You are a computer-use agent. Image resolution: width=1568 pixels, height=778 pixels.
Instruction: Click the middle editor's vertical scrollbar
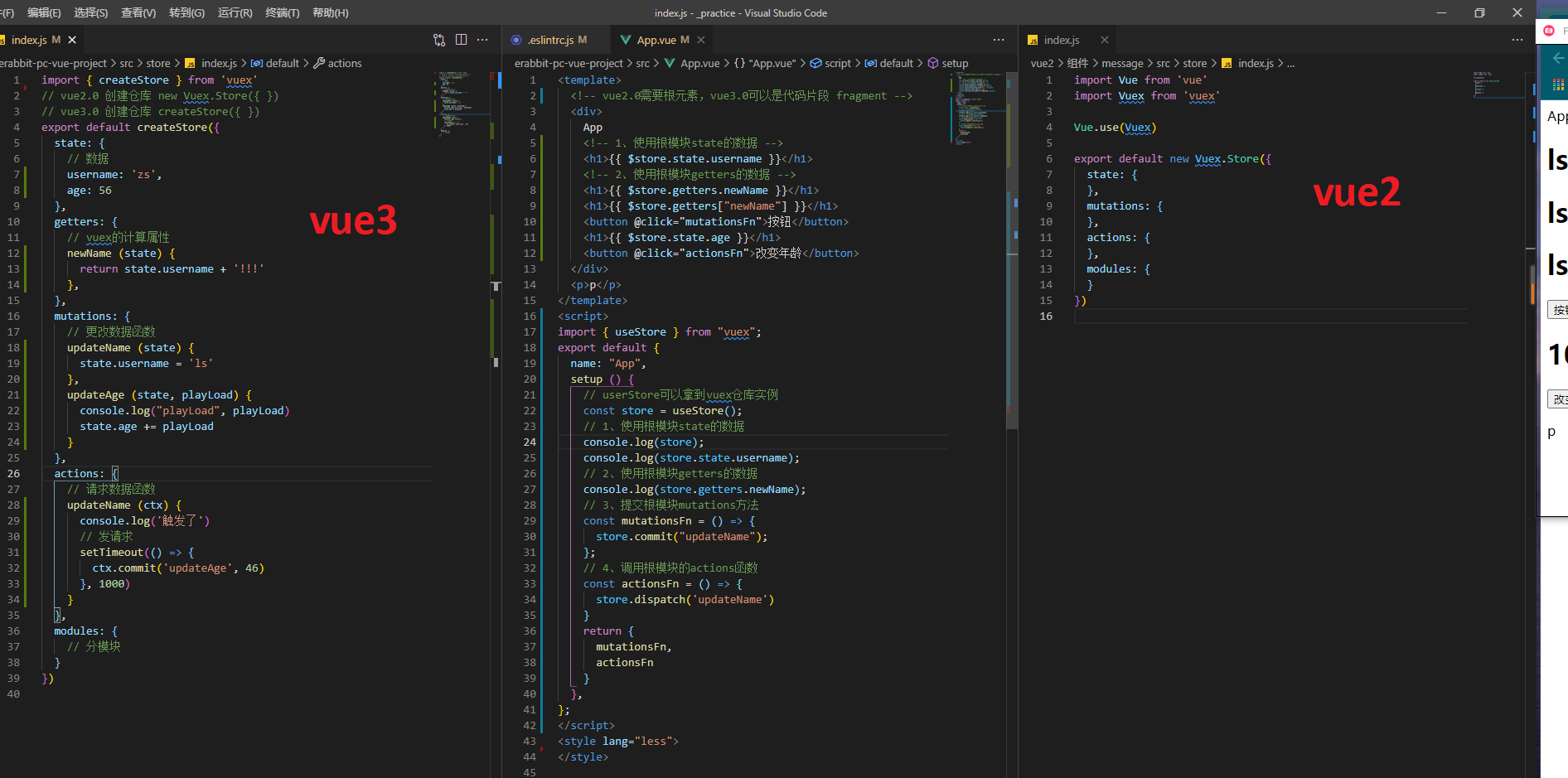[x=1012, y=249]
